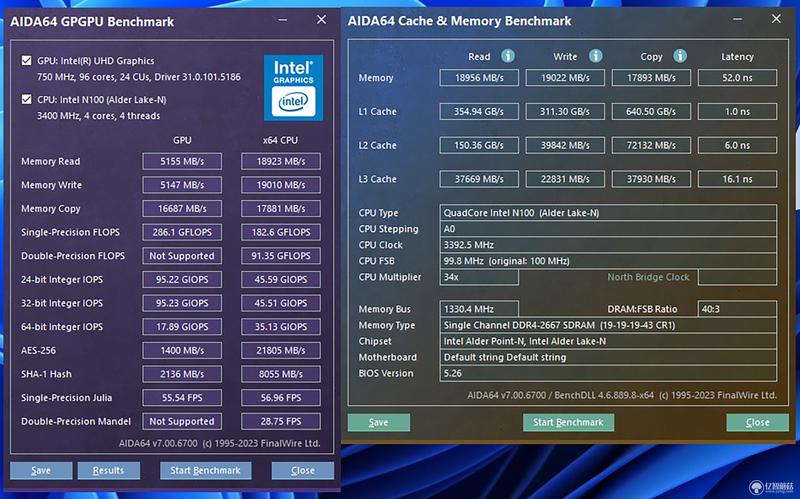The image size is (800, 499).
Task: Select Memory Write value 19022 MB/s
Action: [x=565, y=78]
